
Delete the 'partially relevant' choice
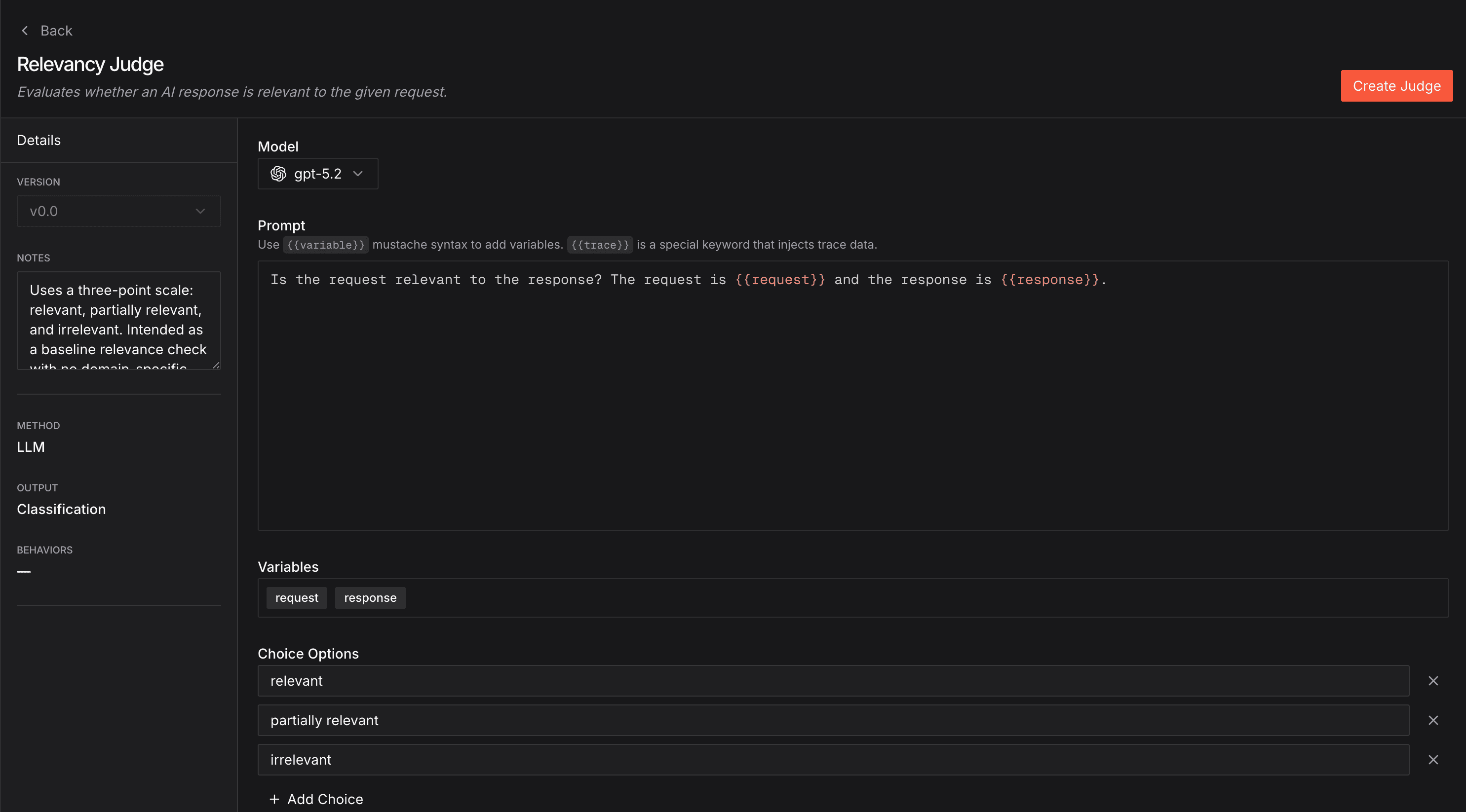1433,720
